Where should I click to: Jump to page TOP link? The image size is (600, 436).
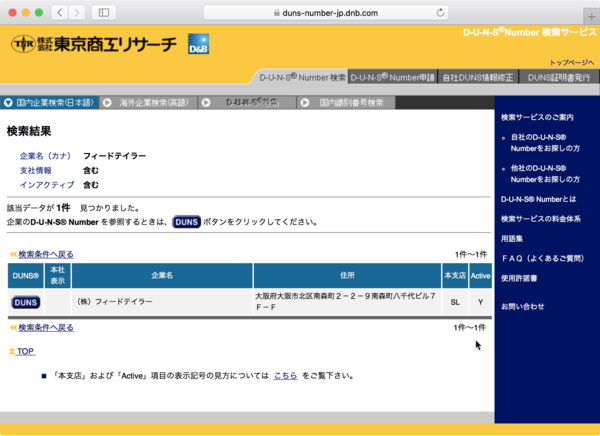(x=25, y=351)
